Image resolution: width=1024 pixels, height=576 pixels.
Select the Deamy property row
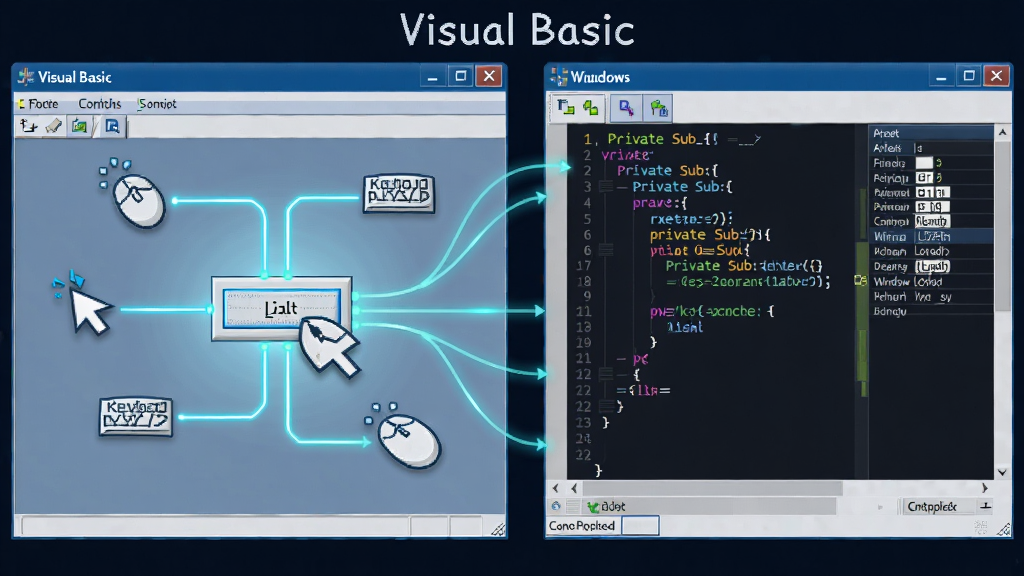tap(931, 266)
